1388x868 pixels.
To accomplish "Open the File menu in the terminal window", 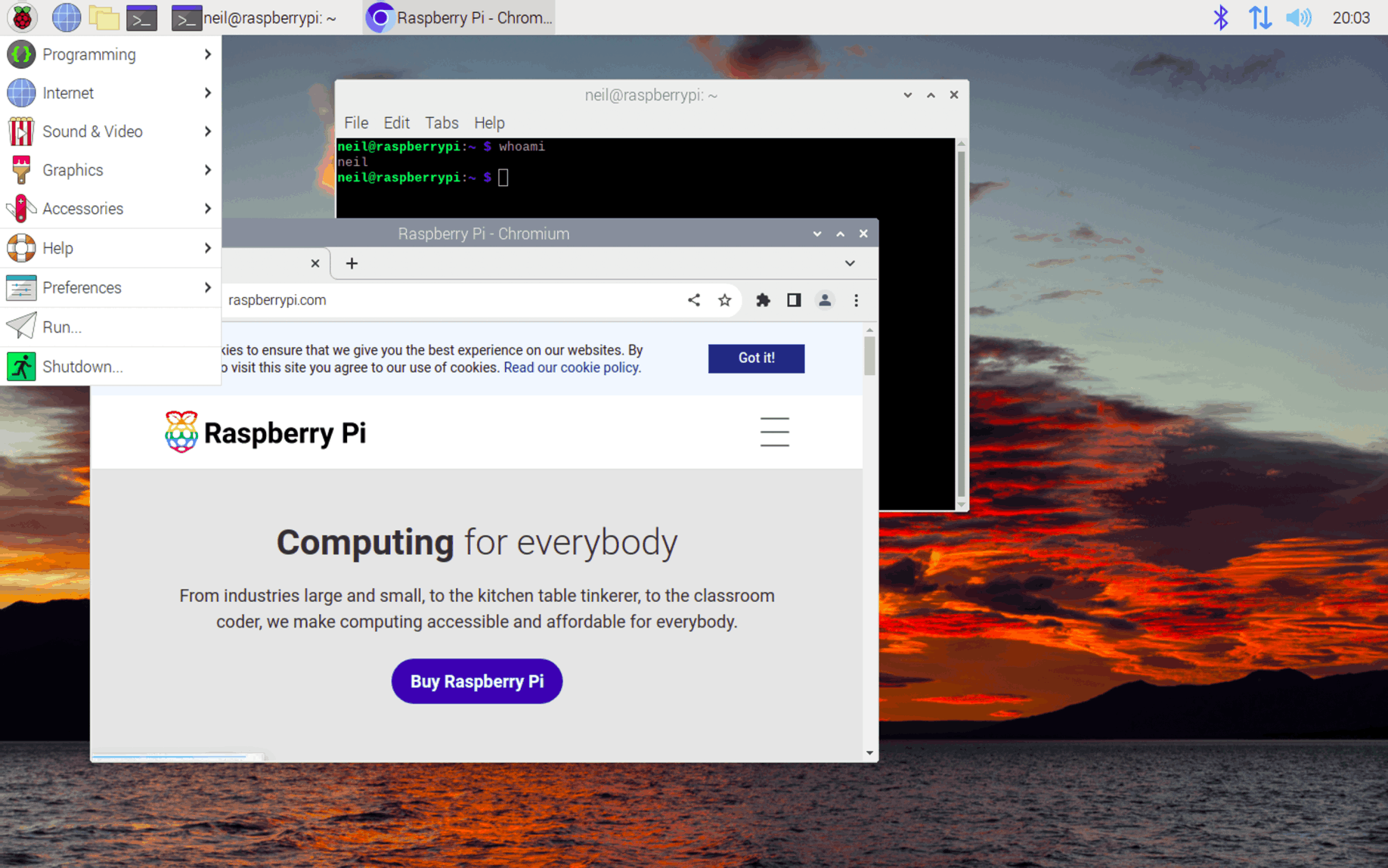I will pyautogui.click(x=356, y=122).
